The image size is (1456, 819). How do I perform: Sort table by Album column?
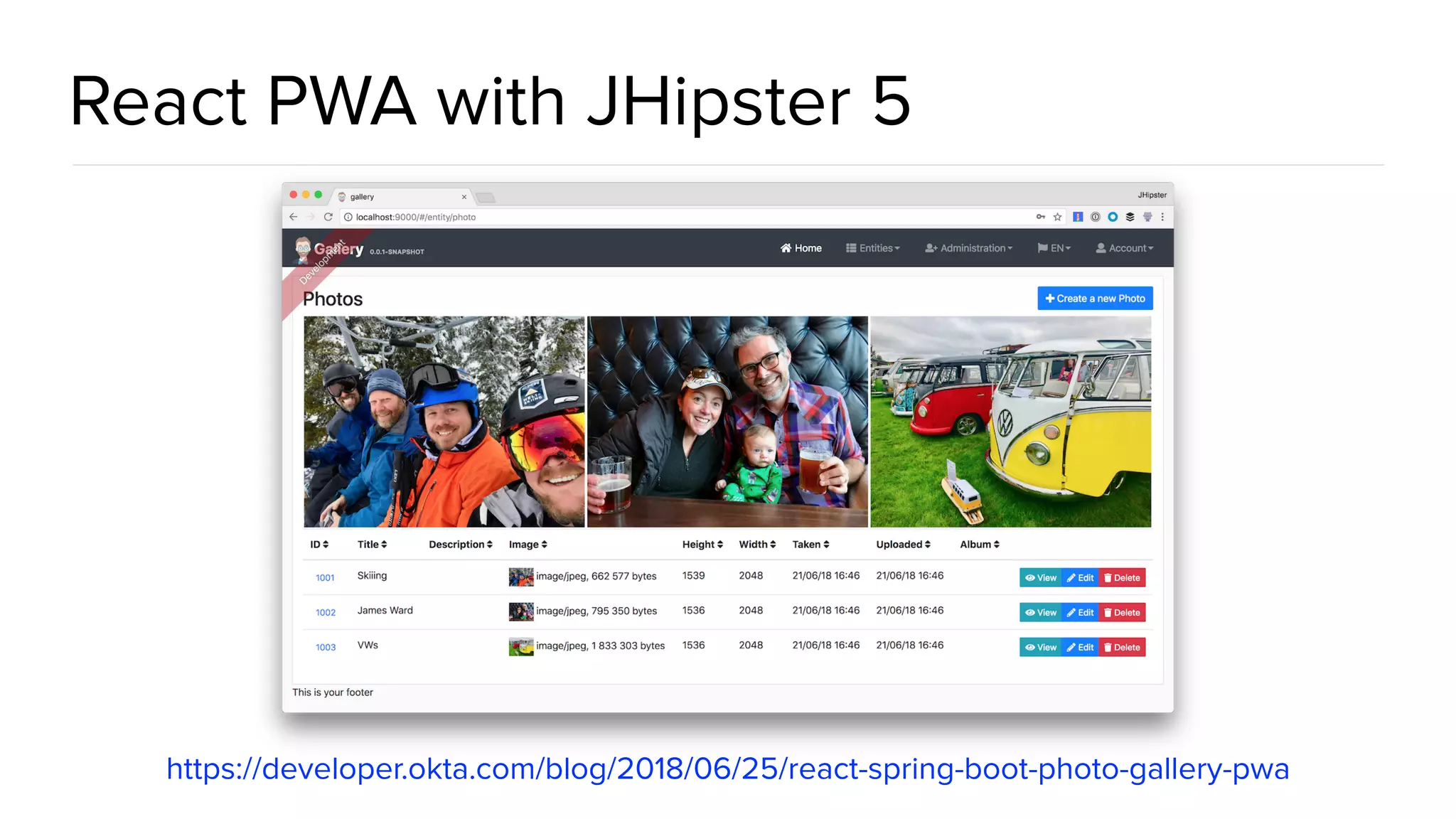tap(980, 545)
